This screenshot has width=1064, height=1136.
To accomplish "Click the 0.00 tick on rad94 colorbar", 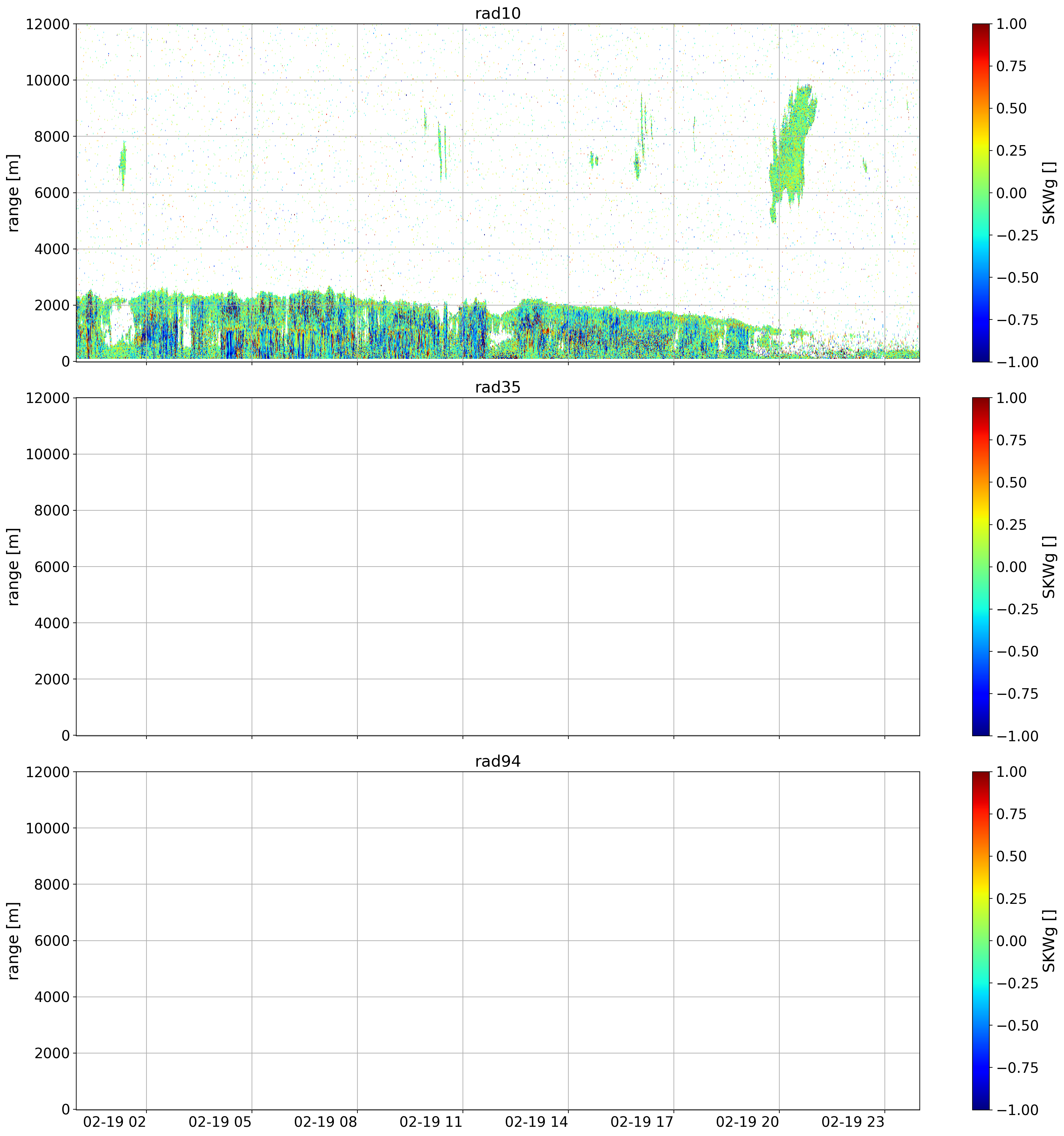I will point(1011,941).
